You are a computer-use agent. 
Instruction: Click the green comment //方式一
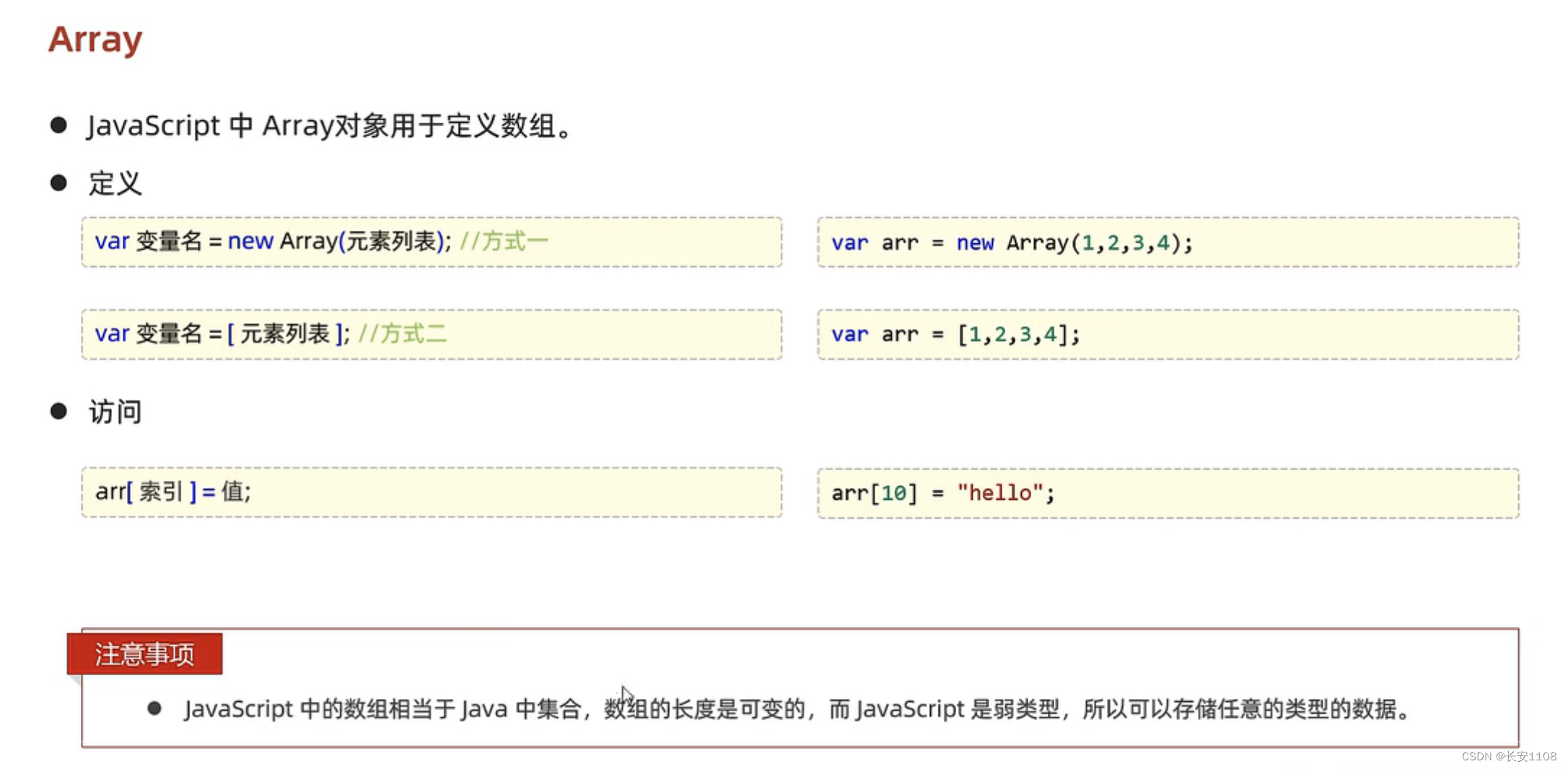[504, 241]
